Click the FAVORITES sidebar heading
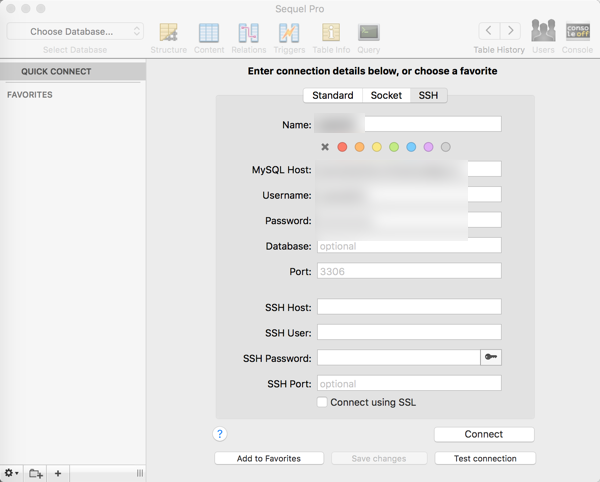This screenshot has height=482, width=600. (30, 95)
